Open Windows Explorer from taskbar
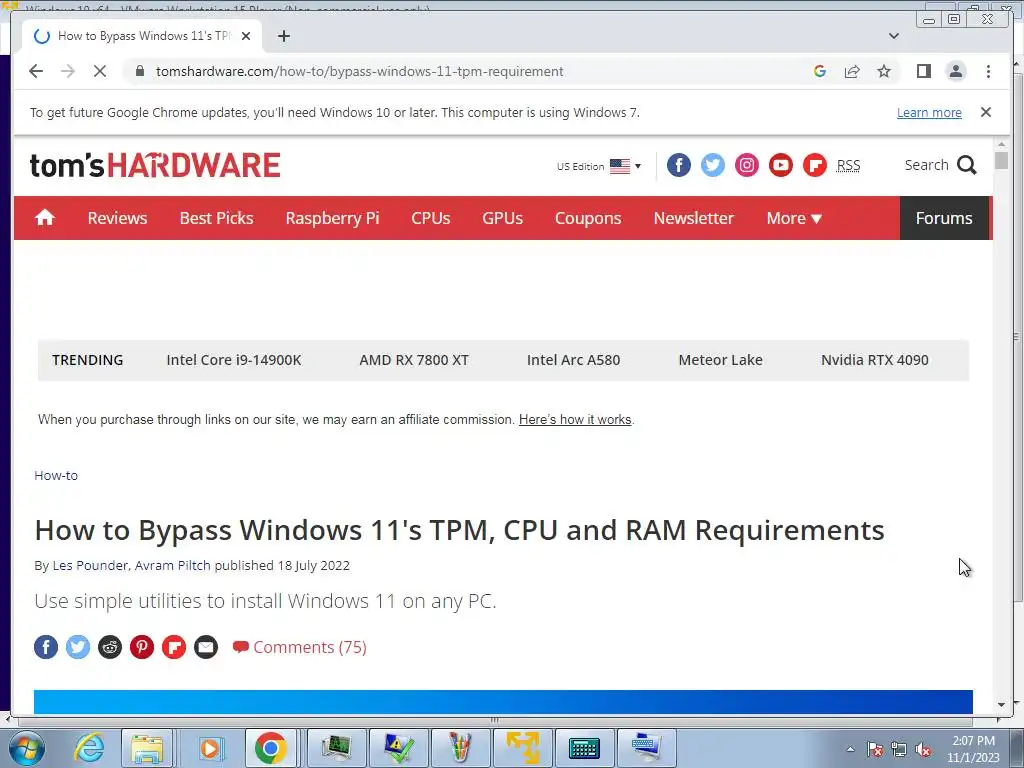1024x768 pixels. click(147, 748)
